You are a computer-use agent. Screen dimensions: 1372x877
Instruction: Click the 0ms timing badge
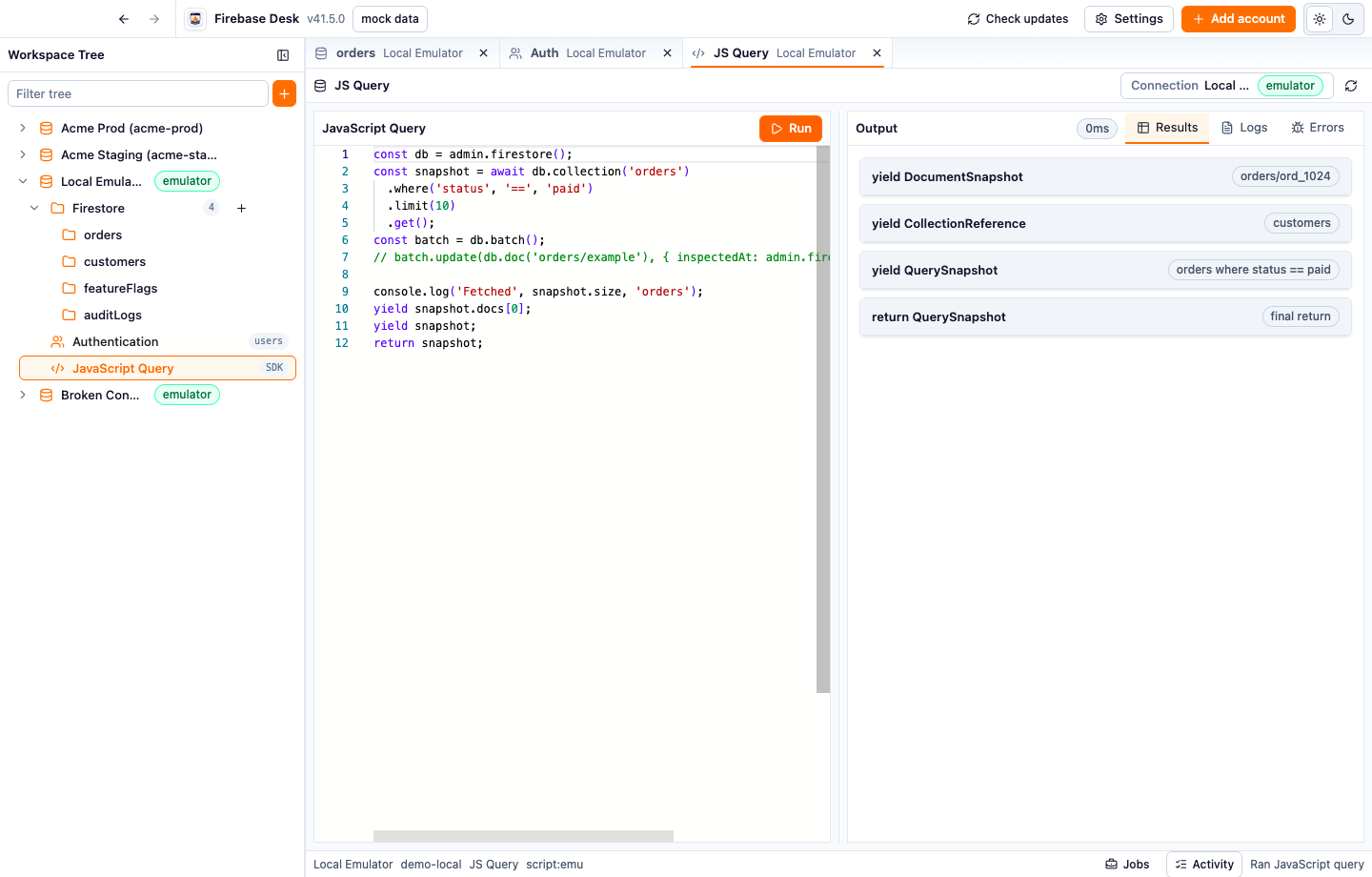pos(1097,129)
